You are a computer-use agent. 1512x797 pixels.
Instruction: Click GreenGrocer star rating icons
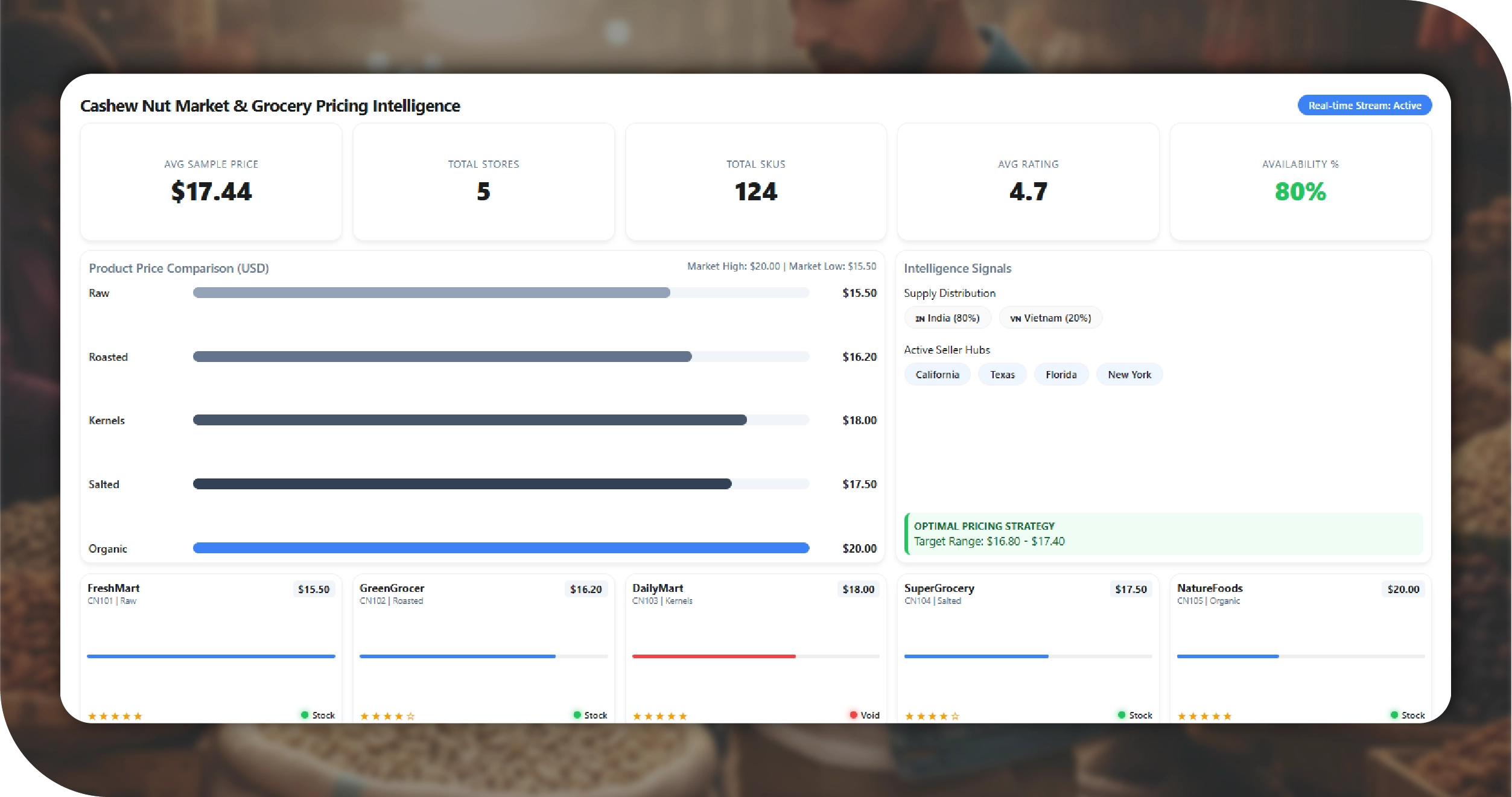pyautogui.click(x=387, y=716)
